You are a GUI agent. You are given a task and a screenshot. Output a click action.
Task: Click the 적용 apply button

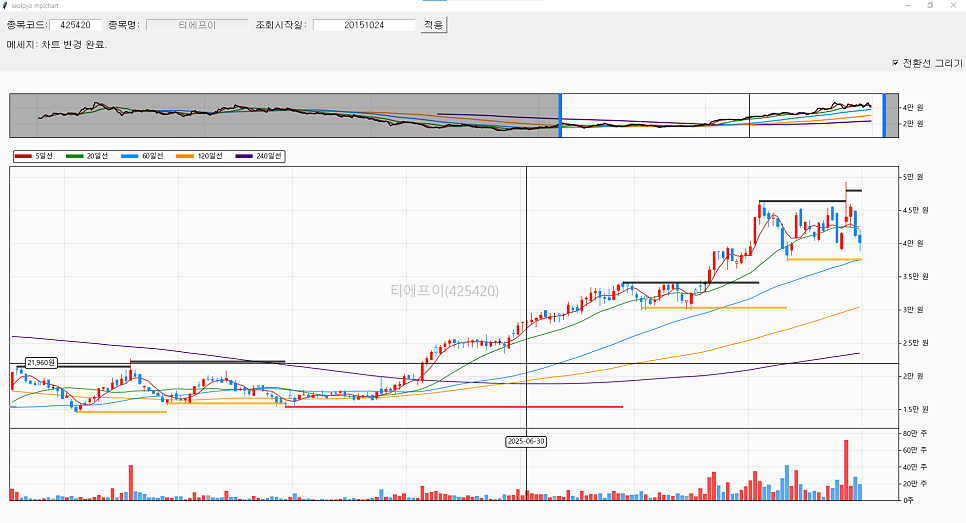click(434, 25)
